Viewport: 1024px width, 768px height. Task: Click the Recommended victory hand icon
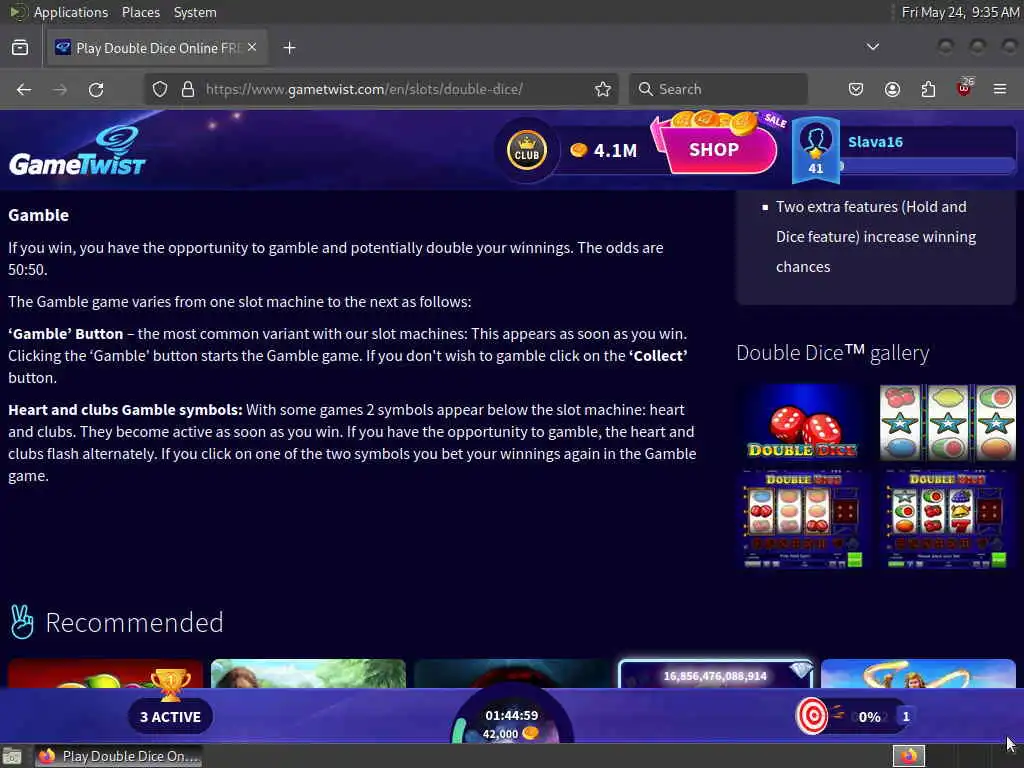(22, 622)
